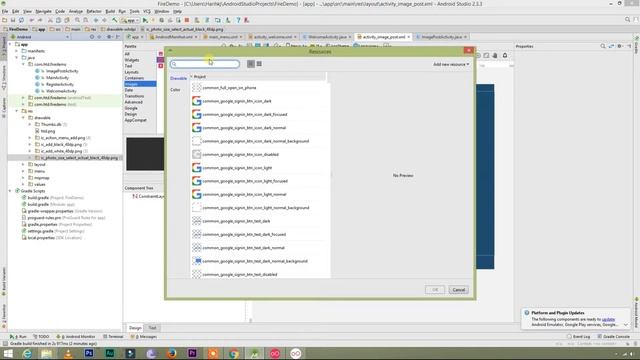Viewport: 640px width, 360px height.
Task: Select common_google_signin_btn_text_disabled drawable
Action: (260, 274)
